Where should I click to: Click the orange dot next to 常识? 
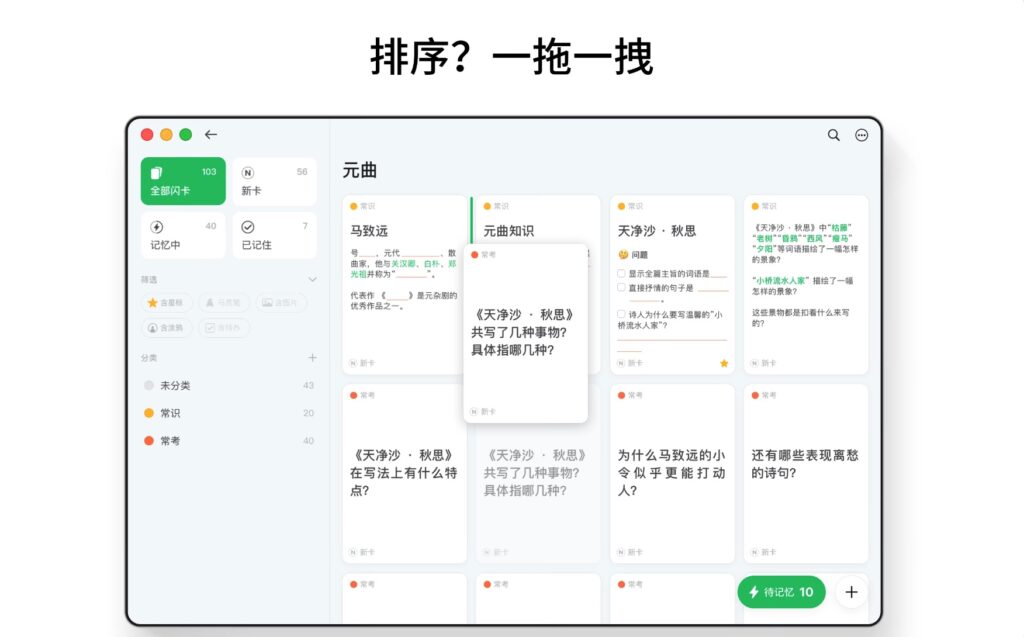click(x=149, y=412)
